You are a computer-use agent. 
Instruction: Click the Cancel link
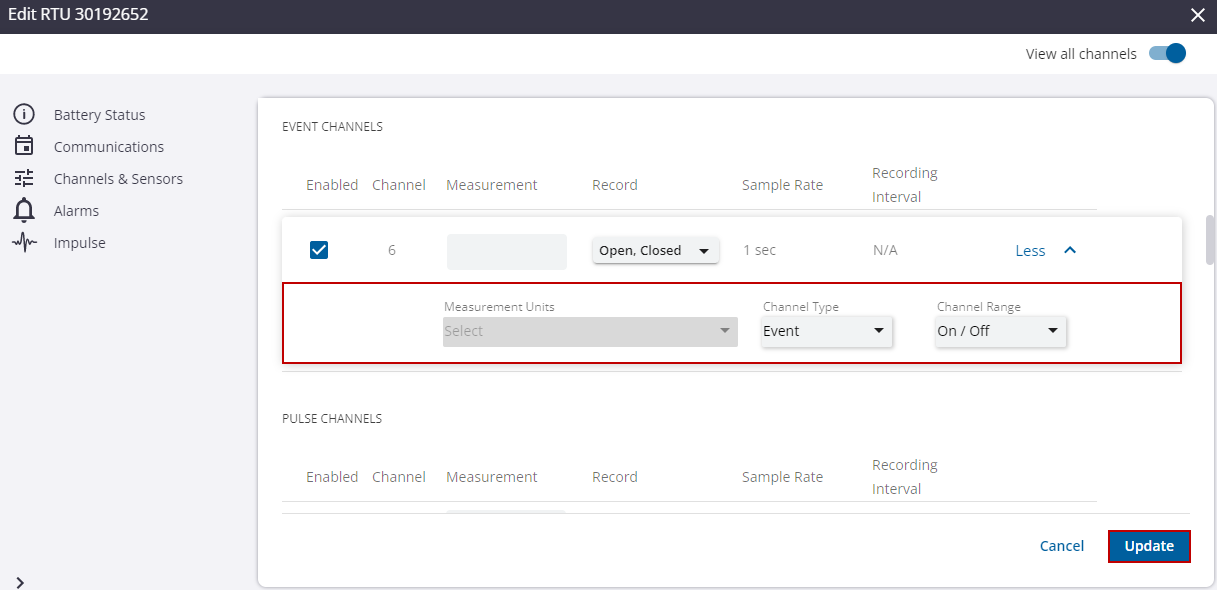[1061, 546]
